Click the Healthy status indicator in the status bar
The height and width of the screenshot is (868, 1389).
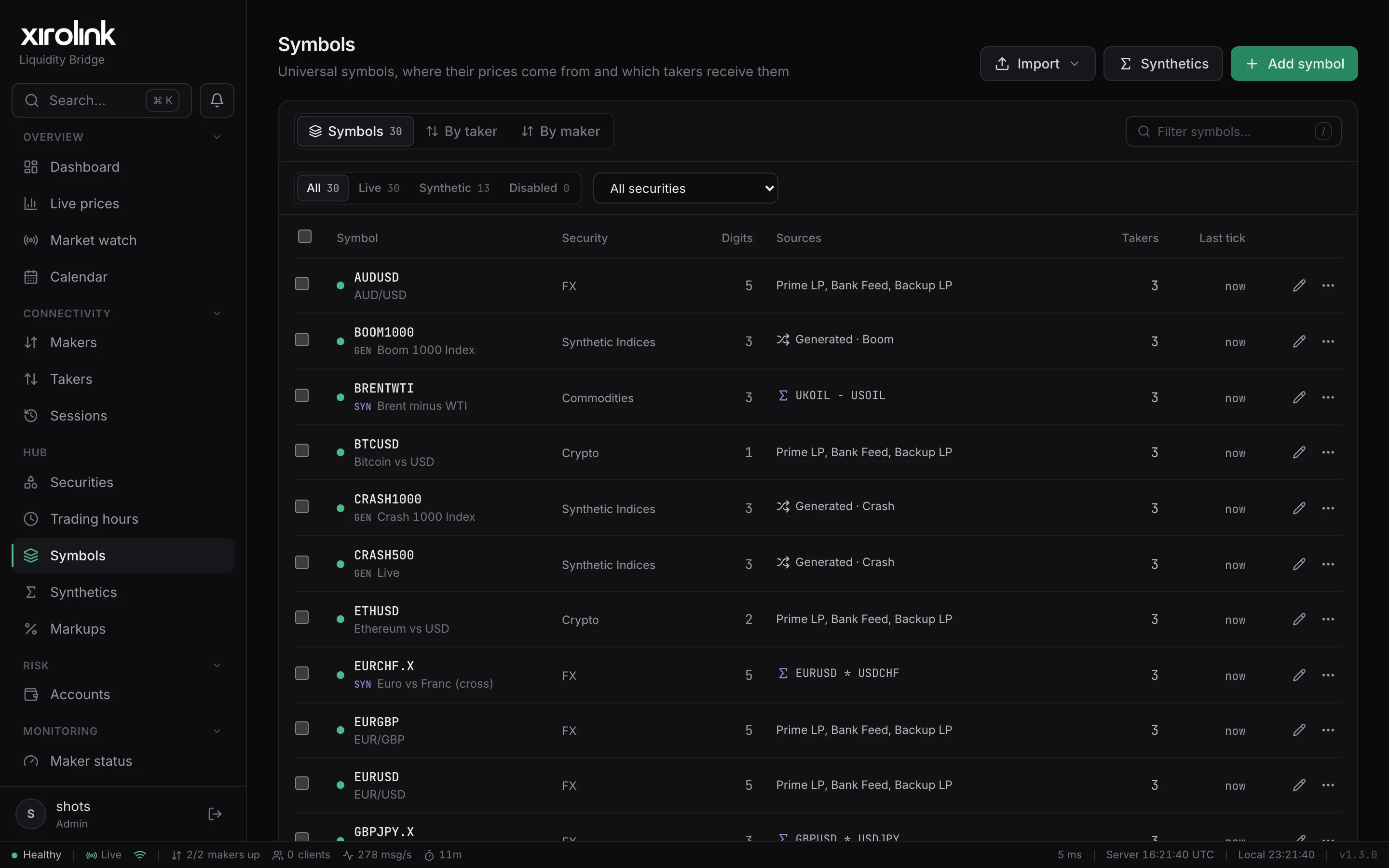(x=36, y=855)
